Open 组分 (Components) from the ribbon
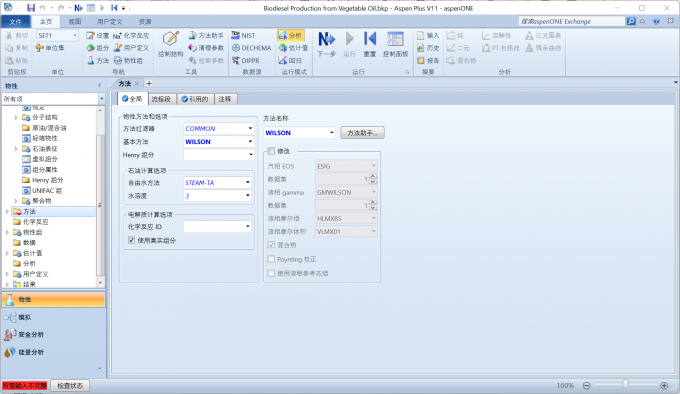Image resolution: width=680 pixels, height=394 pixels. [97, 48]
